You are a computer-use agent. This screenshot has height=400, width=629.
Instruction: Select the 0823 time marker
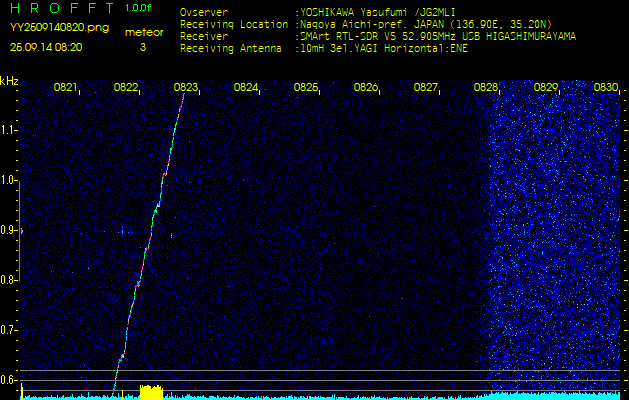(x=186, y=88)
